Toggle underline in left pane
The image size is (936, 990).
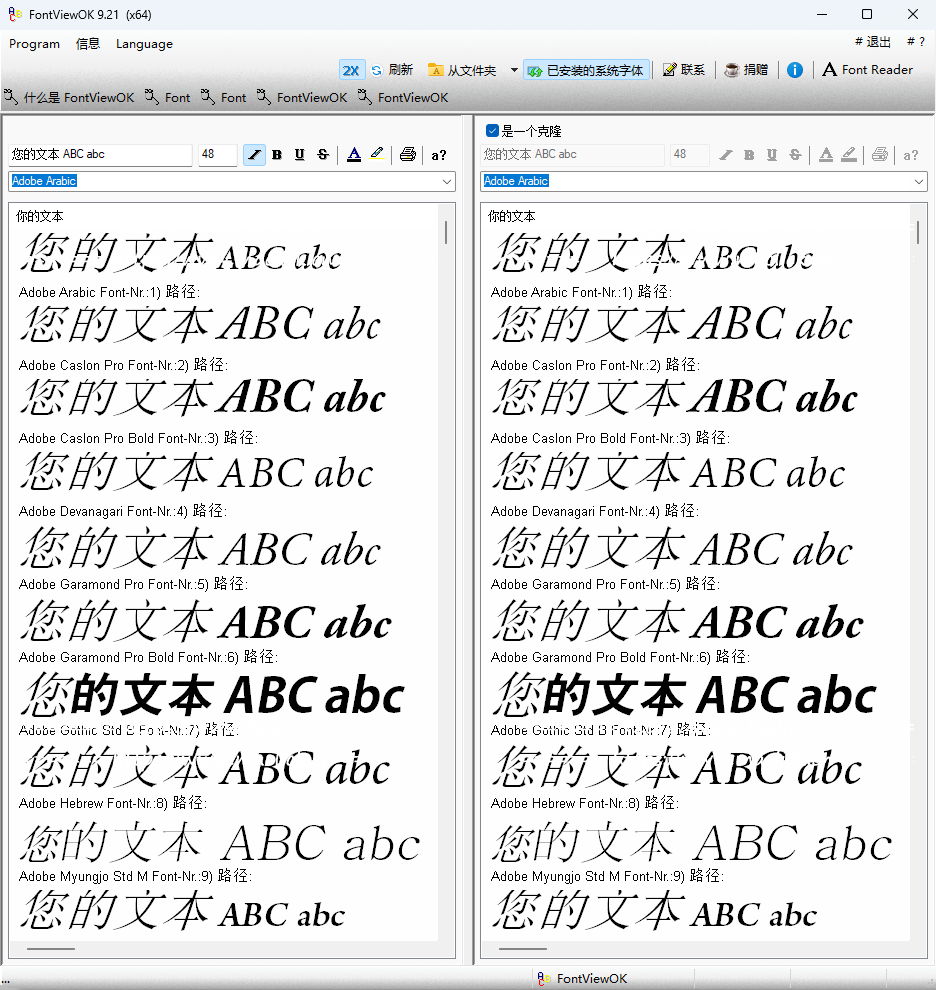[x=299, y=155]
